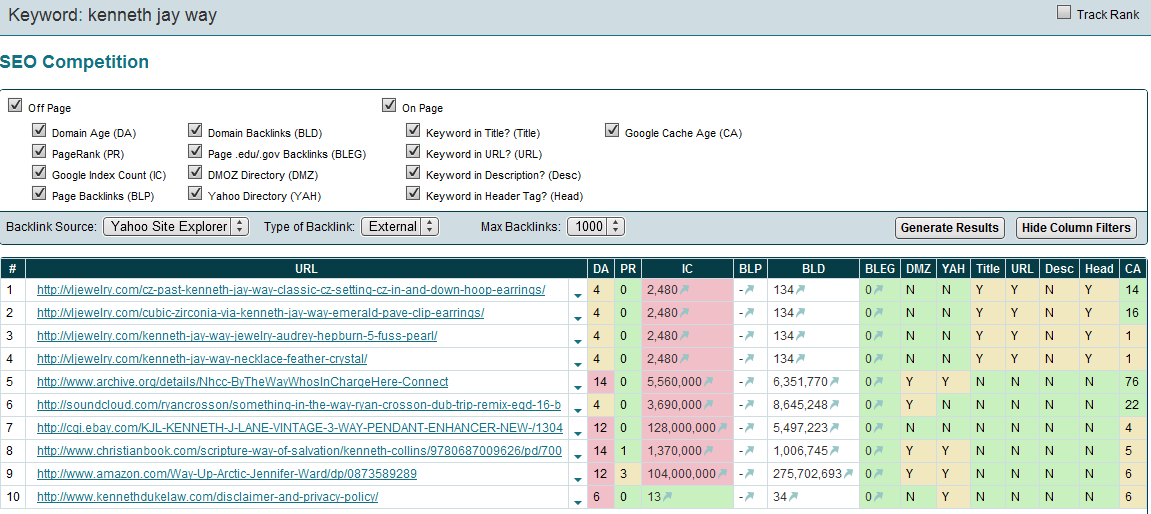Uncheck the Off Page checkbox
This screenshot has height=514, width=1151.
(14, 106)
